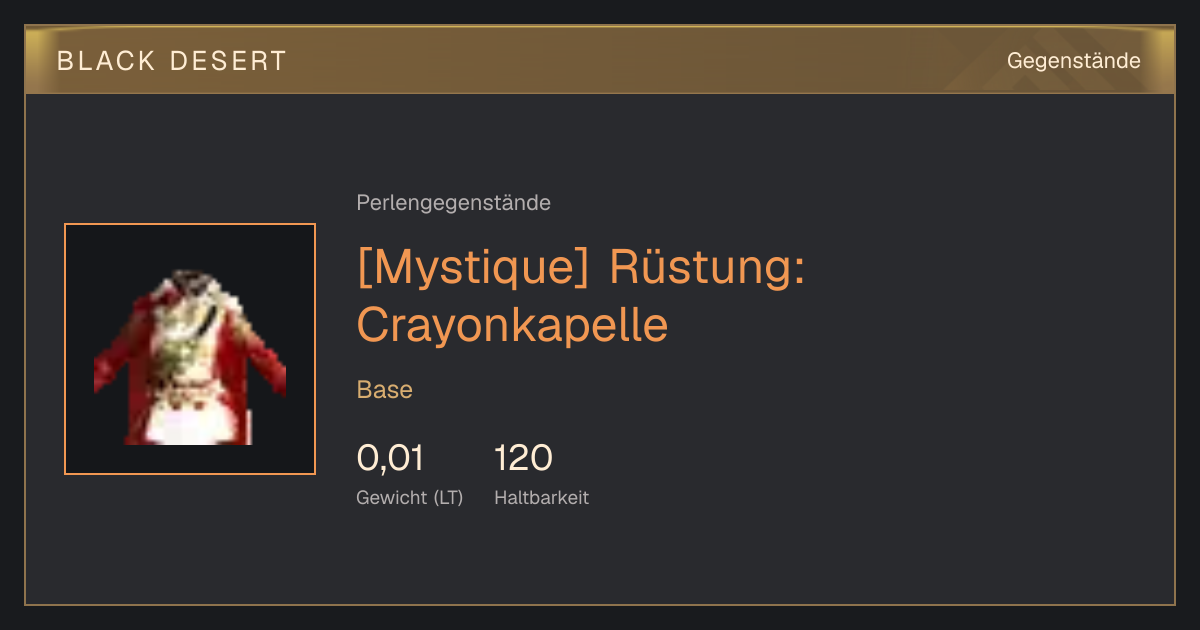Click the red coat armor item icon
1200x630 pixels.
(190, 357)
